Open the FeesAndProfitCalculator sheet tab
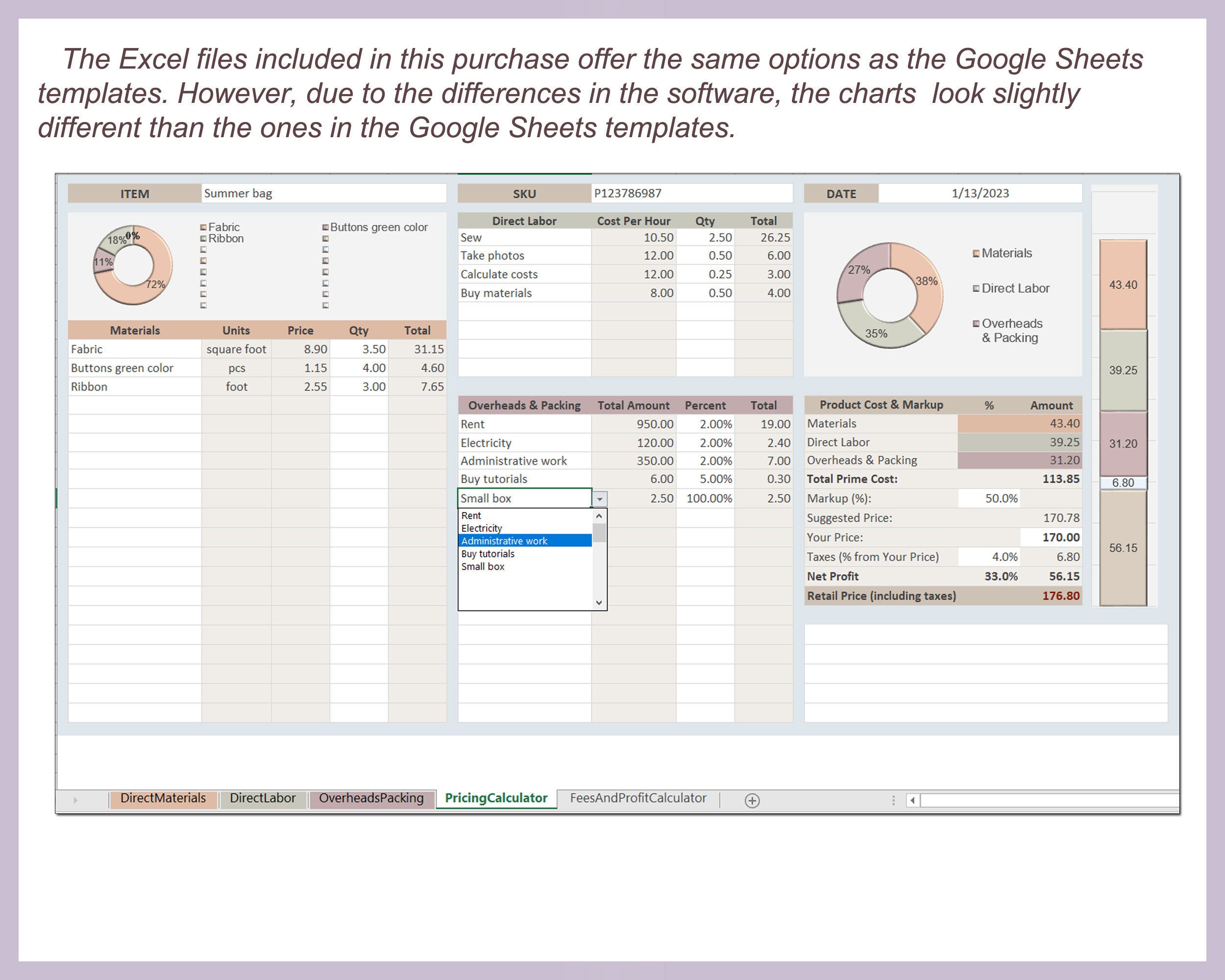The width and height of the screenshot is (1225, 980). coord(638,798)
